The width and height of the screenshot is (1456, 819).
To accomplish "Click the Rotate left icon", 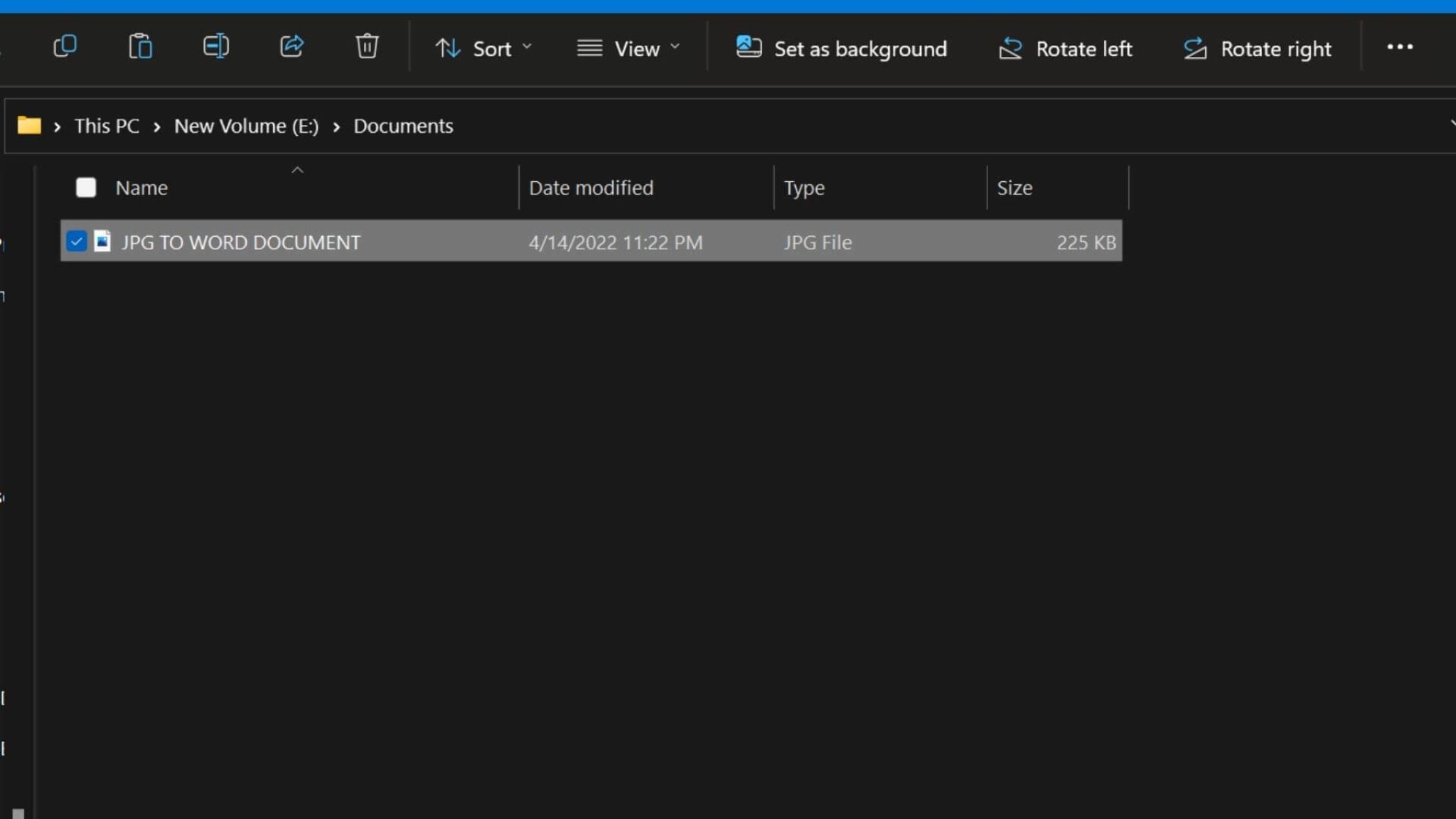I will click(1009, 48).
